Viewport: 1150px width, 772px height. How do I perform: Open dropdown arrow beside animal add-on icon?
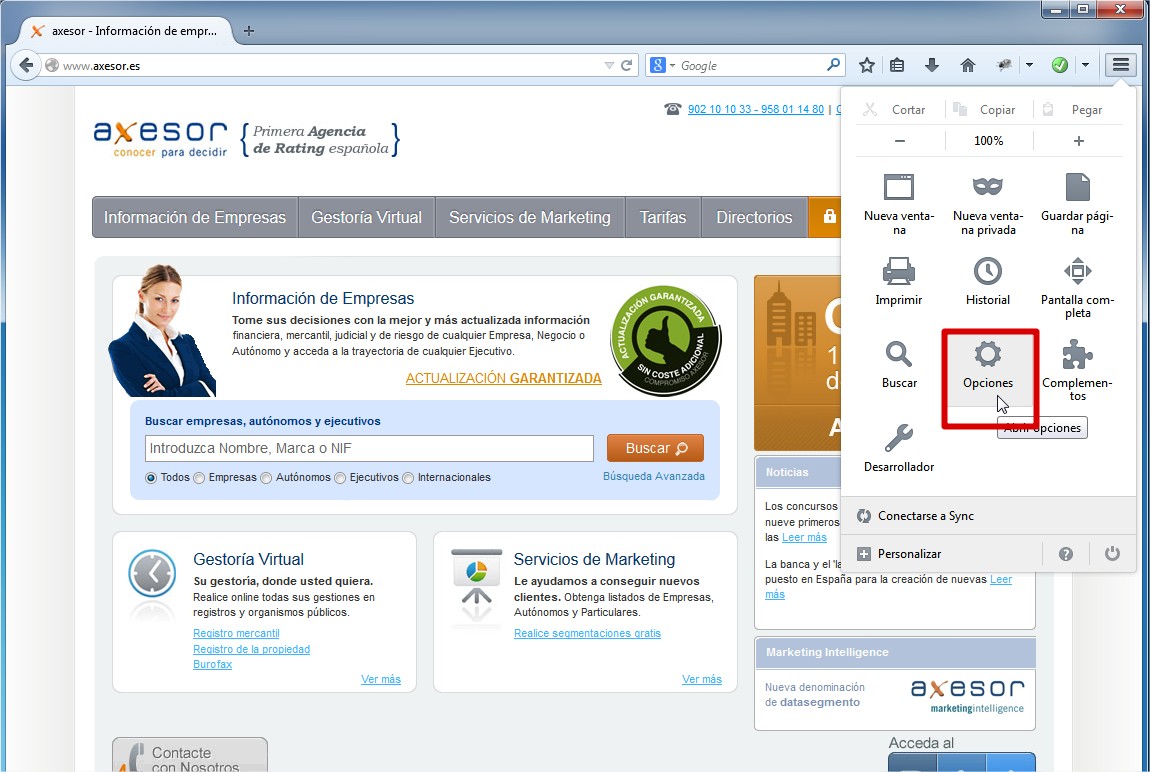[x=1029, y=65]
